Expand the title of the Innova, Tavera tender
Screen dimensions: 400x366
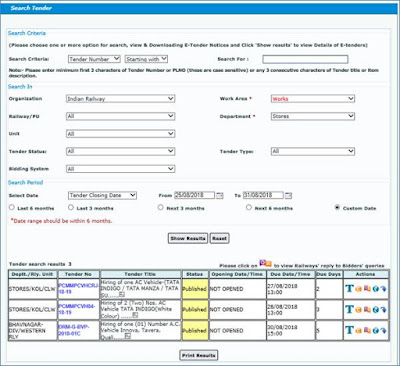coord(127,336)
